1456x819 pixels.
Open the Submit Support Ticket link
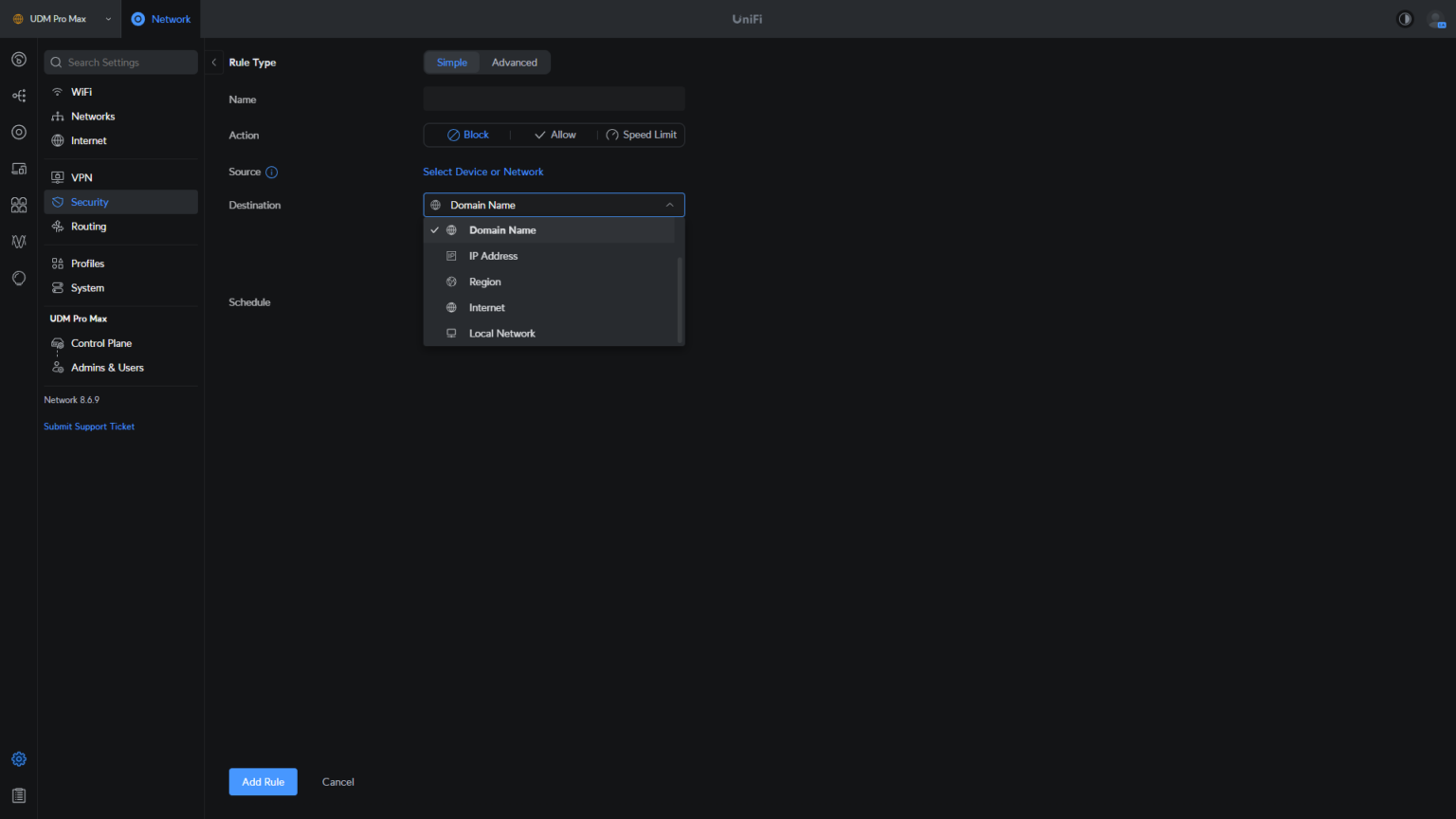point(88,426)
